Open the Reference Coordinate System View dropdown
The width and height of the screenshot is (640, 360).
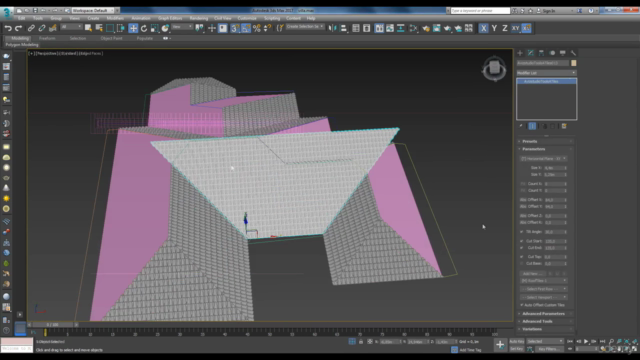point(182,27)
